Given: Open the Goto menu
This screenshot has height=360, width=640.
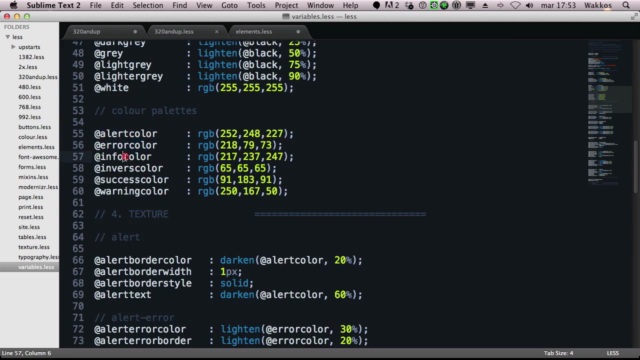Looking at the screenshot, I should [x=229, y=5].
